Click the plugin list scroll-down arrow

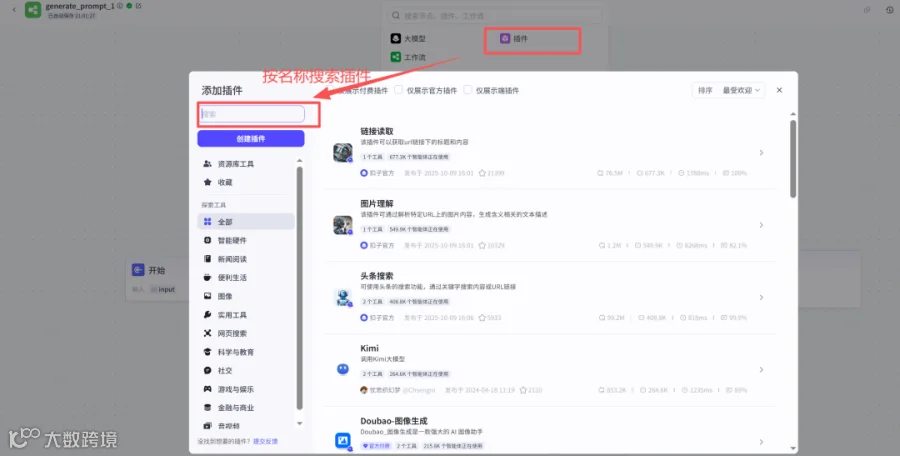(x=793, y=448)
